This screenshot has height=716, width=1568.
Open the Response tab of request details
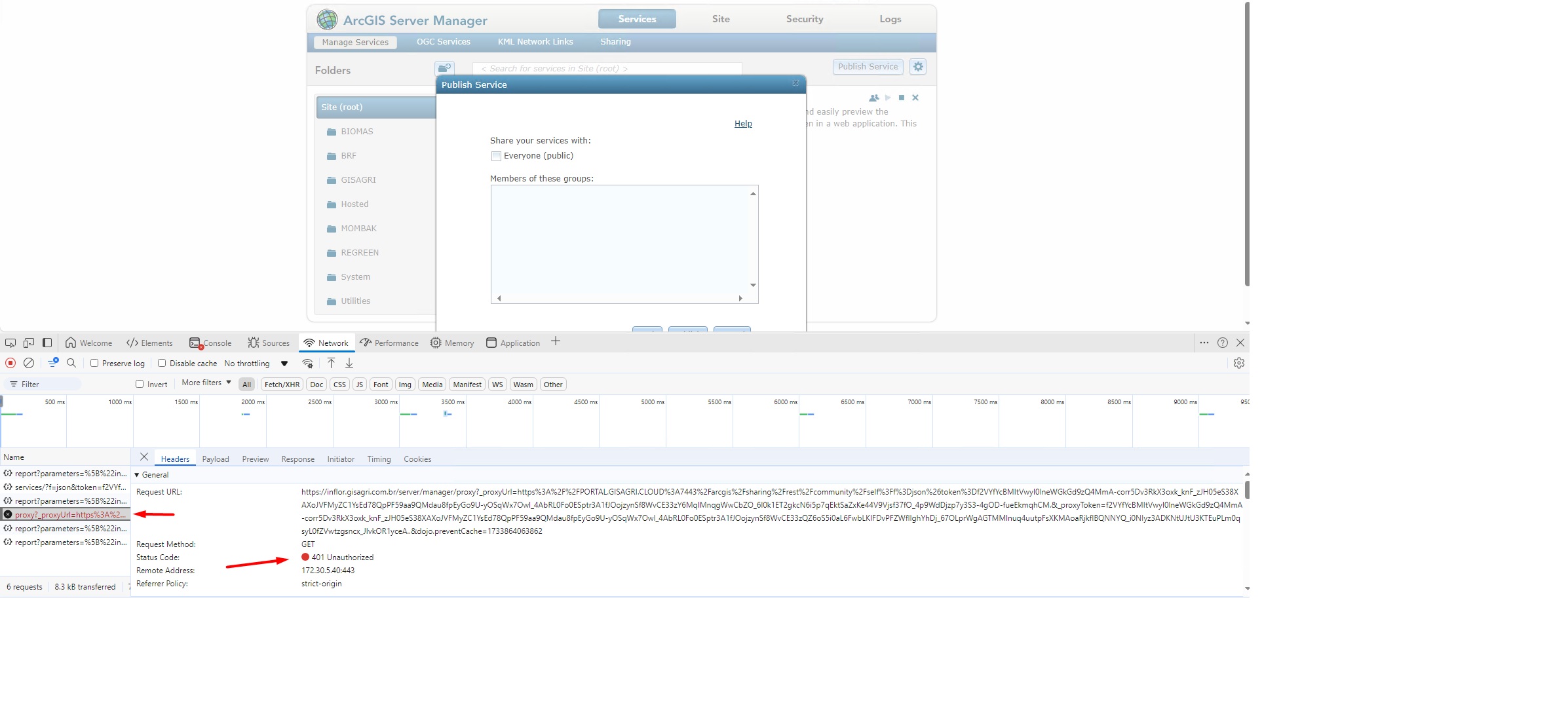(298, 459)
